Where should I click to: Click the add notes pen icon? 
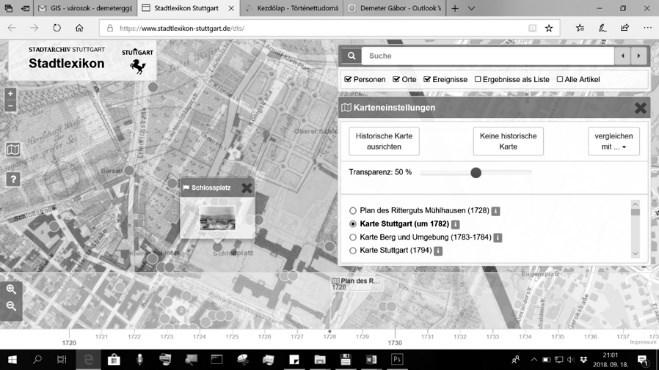[602, 28]
